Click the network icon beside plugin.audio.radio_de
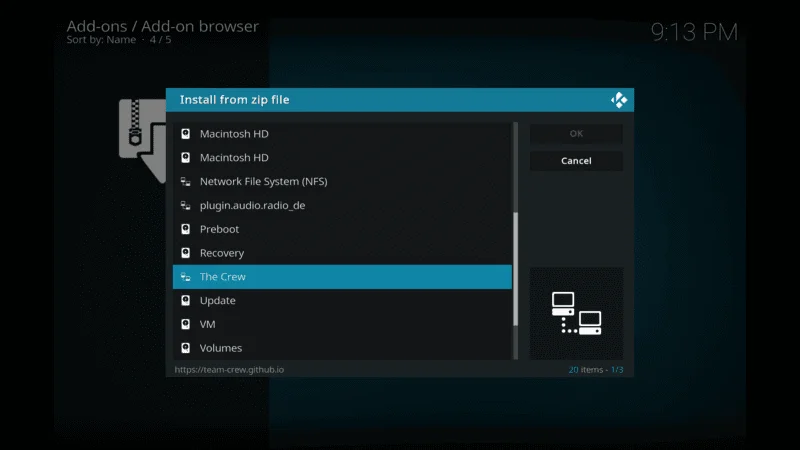 coord(186,205)
